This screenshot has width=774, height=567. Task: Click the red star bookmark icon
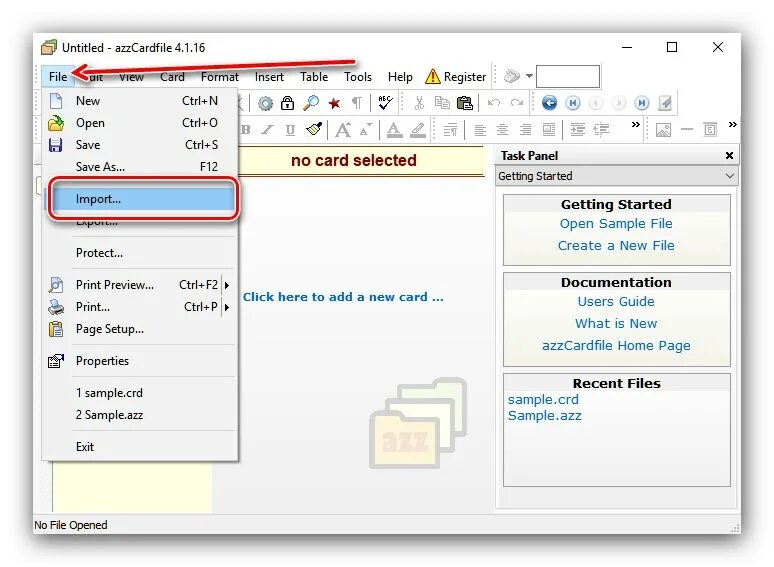point(334,103)
